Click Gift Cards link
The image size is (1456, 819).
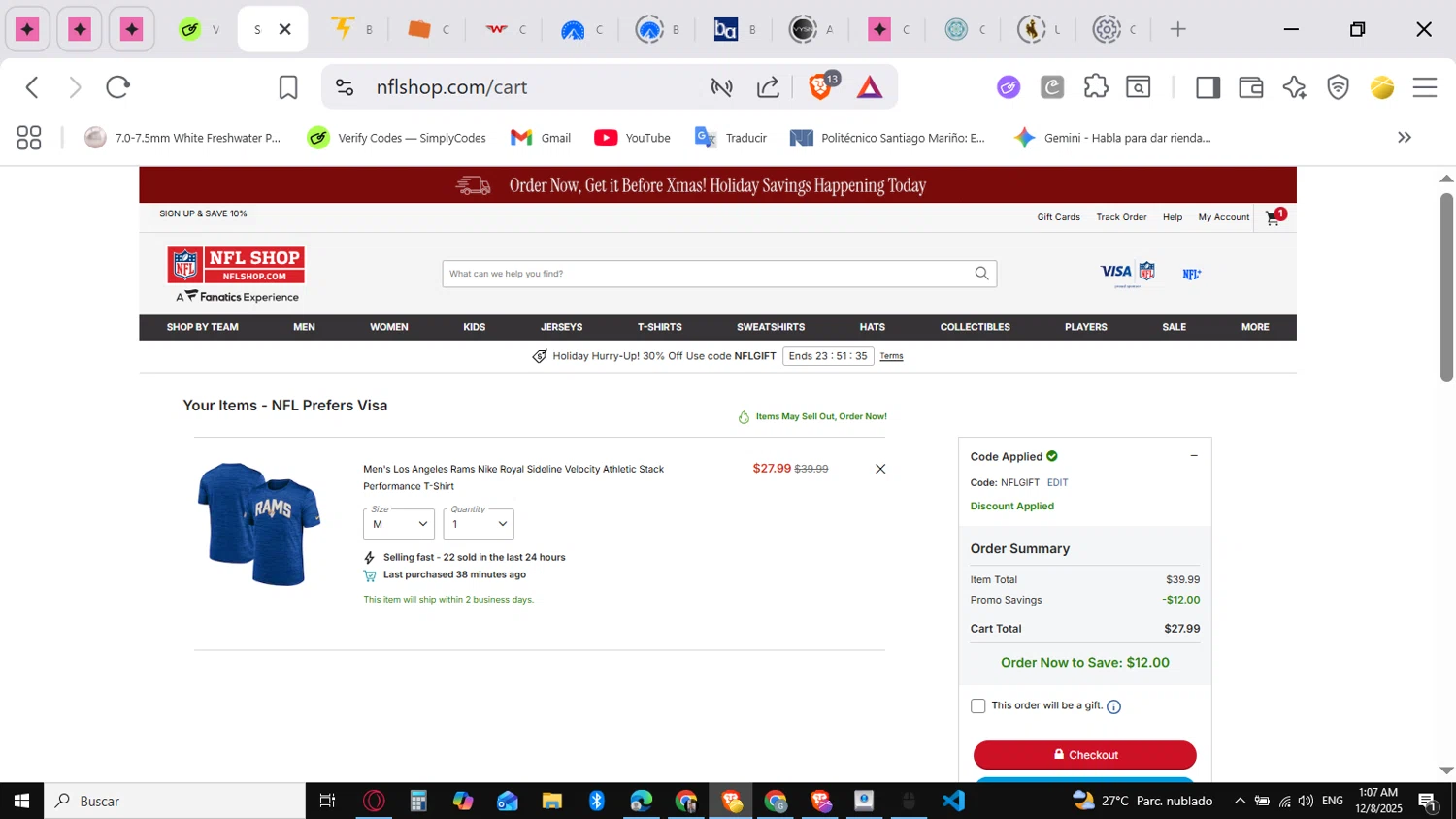click(x=1059, y=217)
